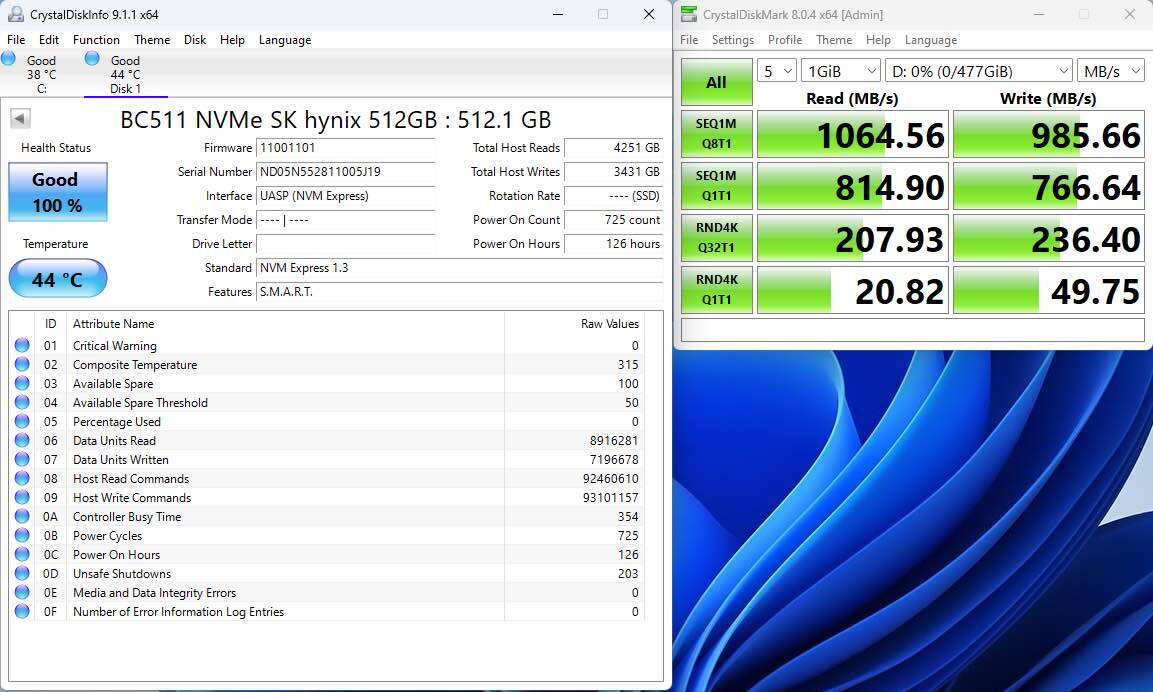
Task: Click the Power On Count value 725 count
Action: pos(613,219)
